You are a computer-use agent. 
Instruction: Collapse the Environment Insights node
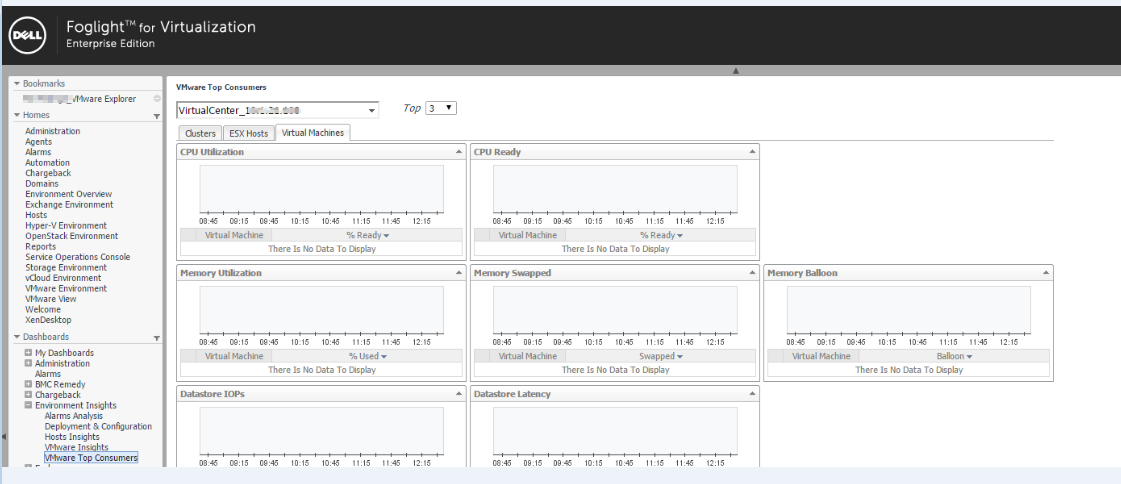[x=28, y=405]
